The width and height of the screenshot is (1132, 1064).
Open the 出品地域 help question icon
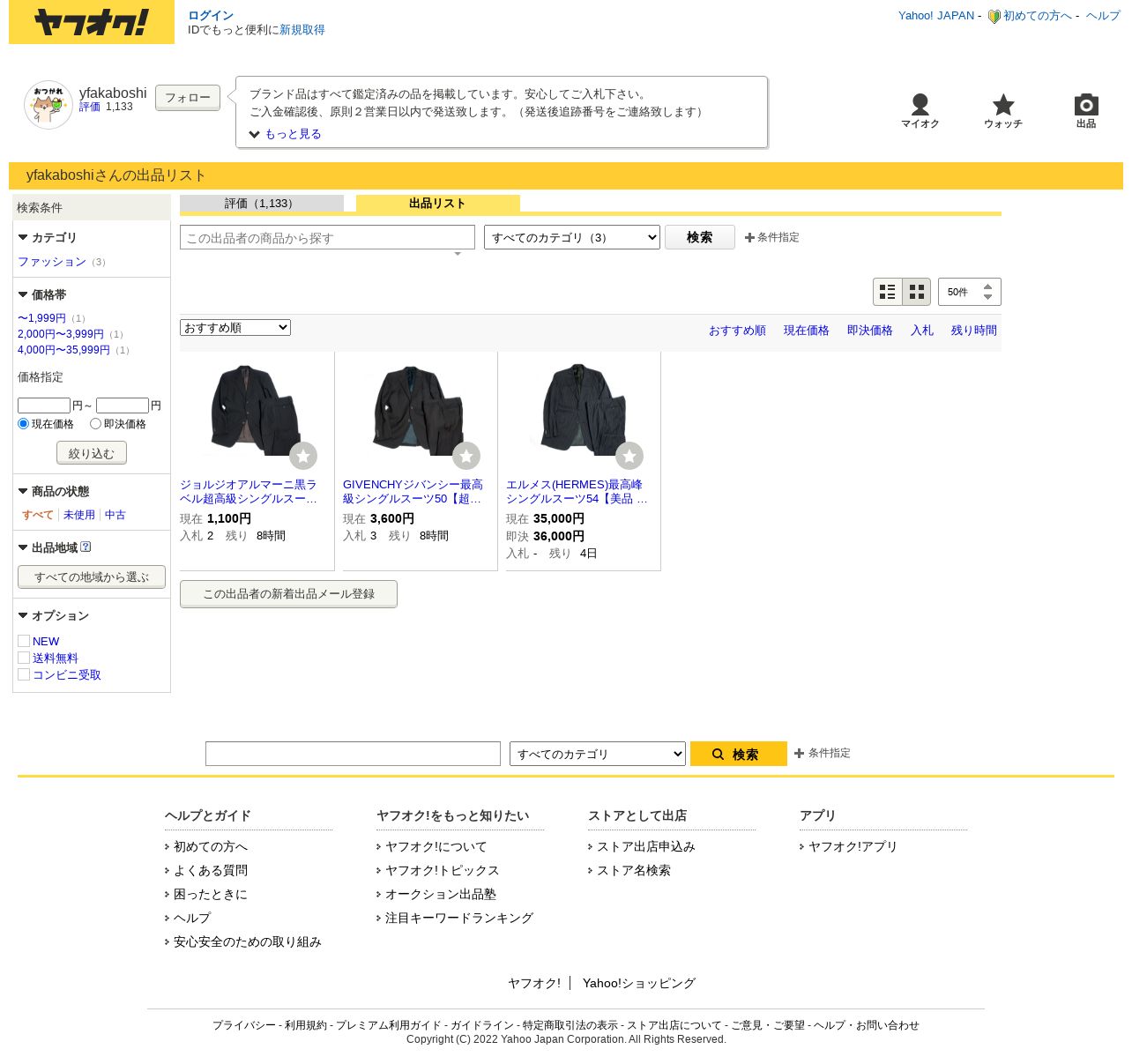click(x=86, y=547)
